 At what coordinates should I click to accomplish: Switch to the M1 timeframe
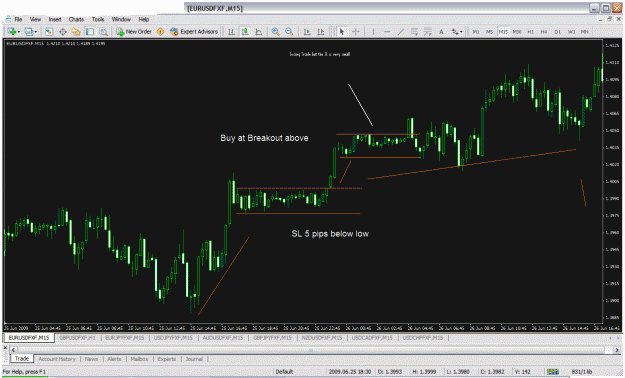pos(476,32)
